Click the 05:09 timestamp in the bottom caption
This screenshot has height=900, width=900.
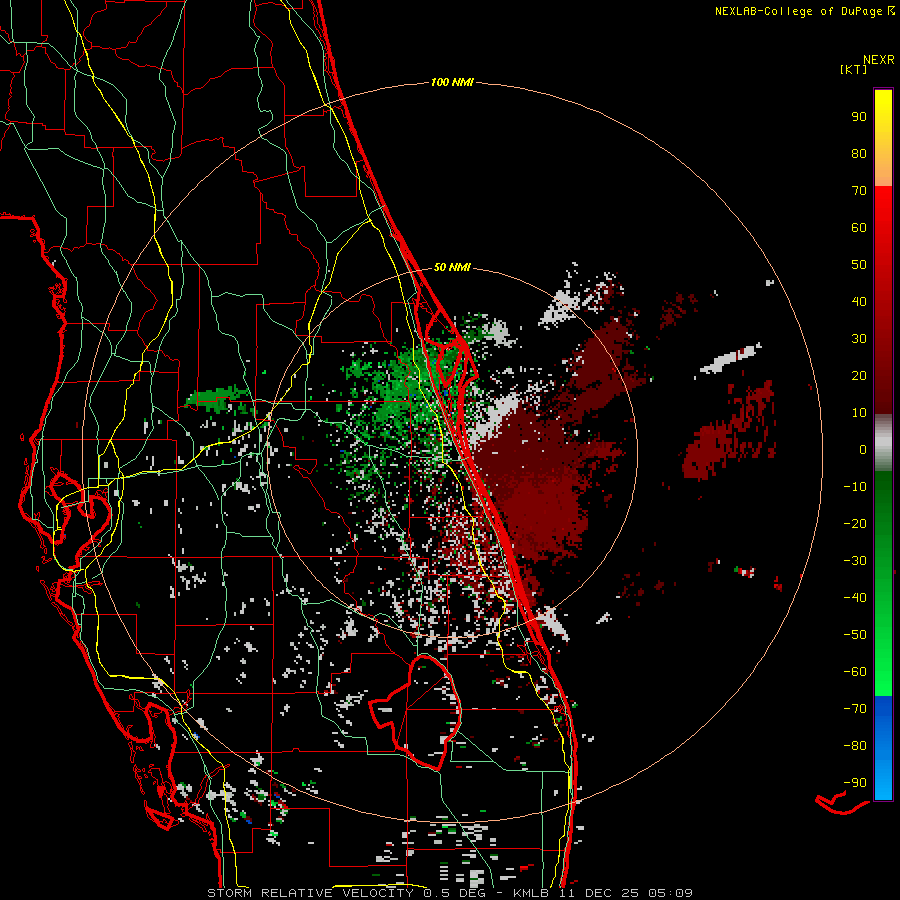[670, 892]
